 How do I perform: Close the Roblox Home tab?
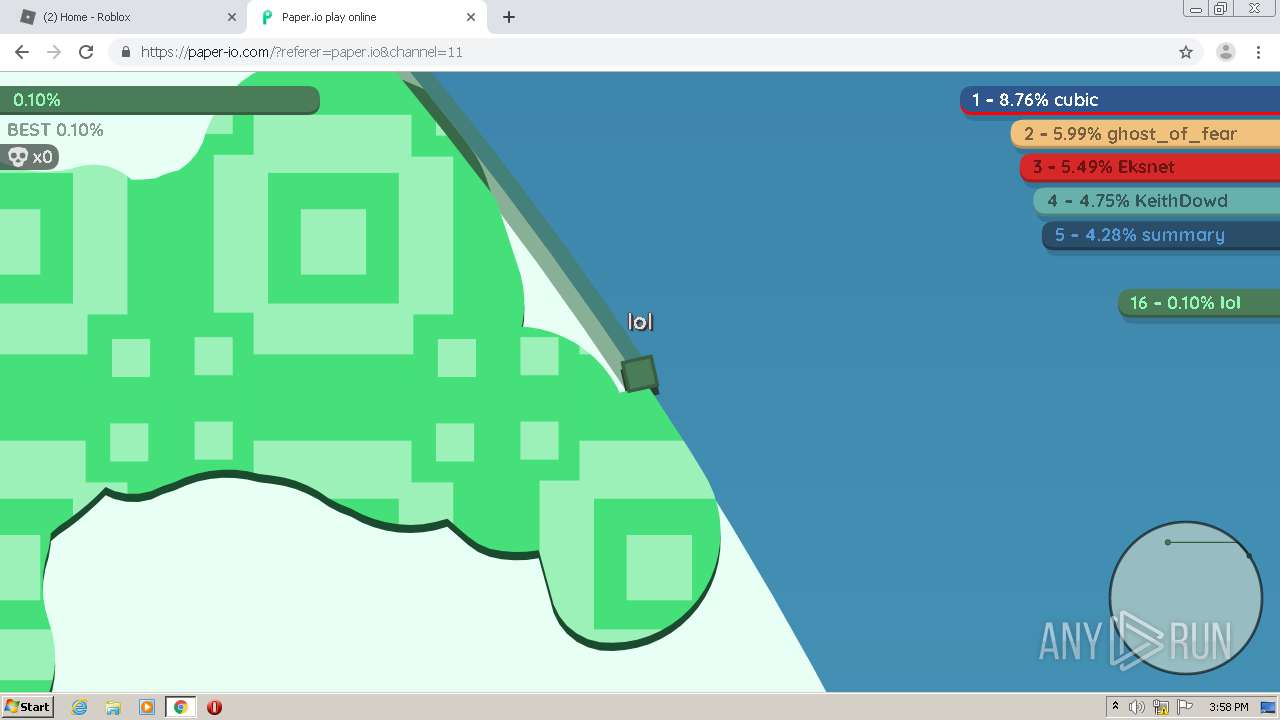[232, 17]
